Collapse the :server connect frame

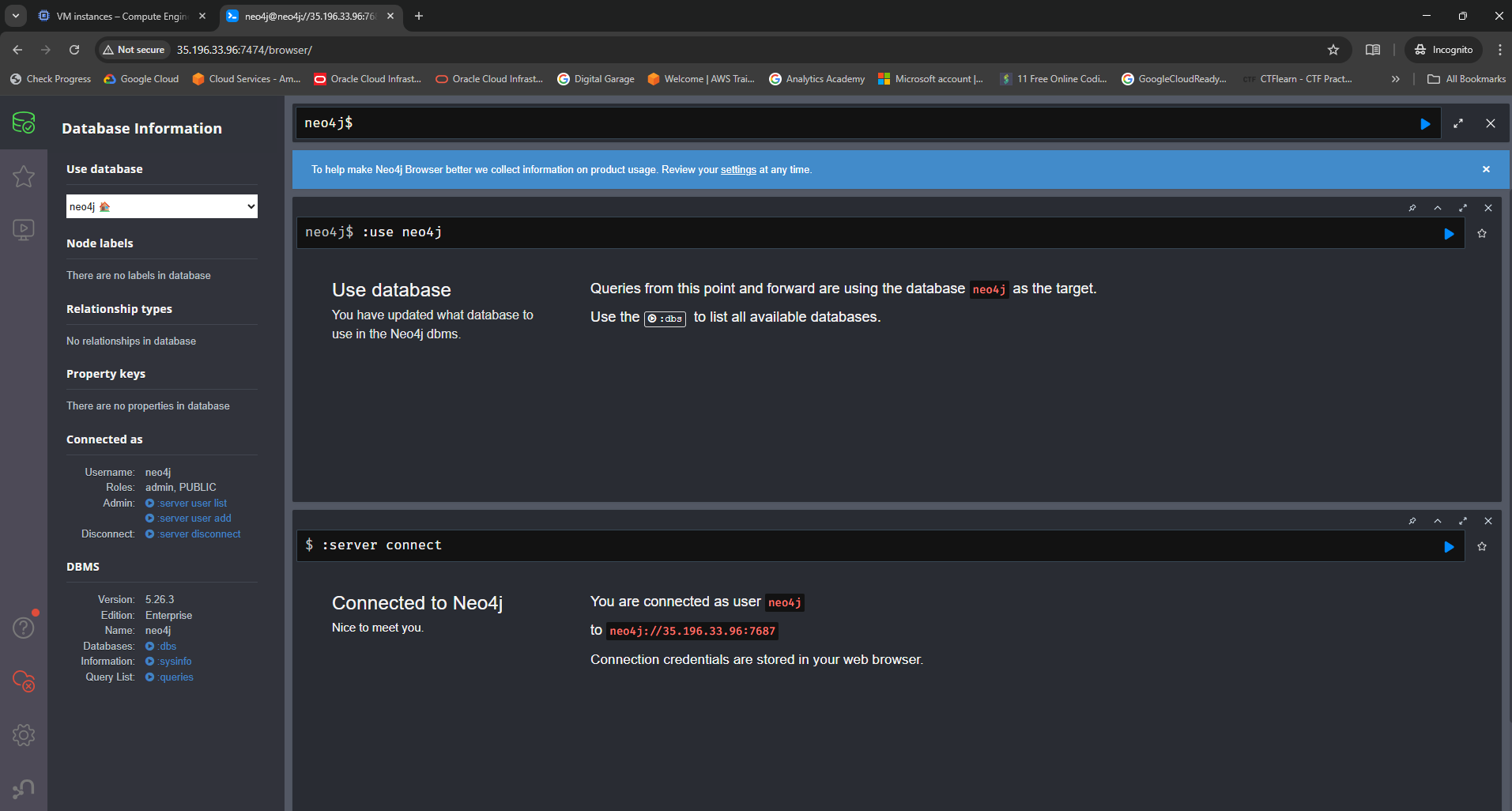[x=1438, y=521]
